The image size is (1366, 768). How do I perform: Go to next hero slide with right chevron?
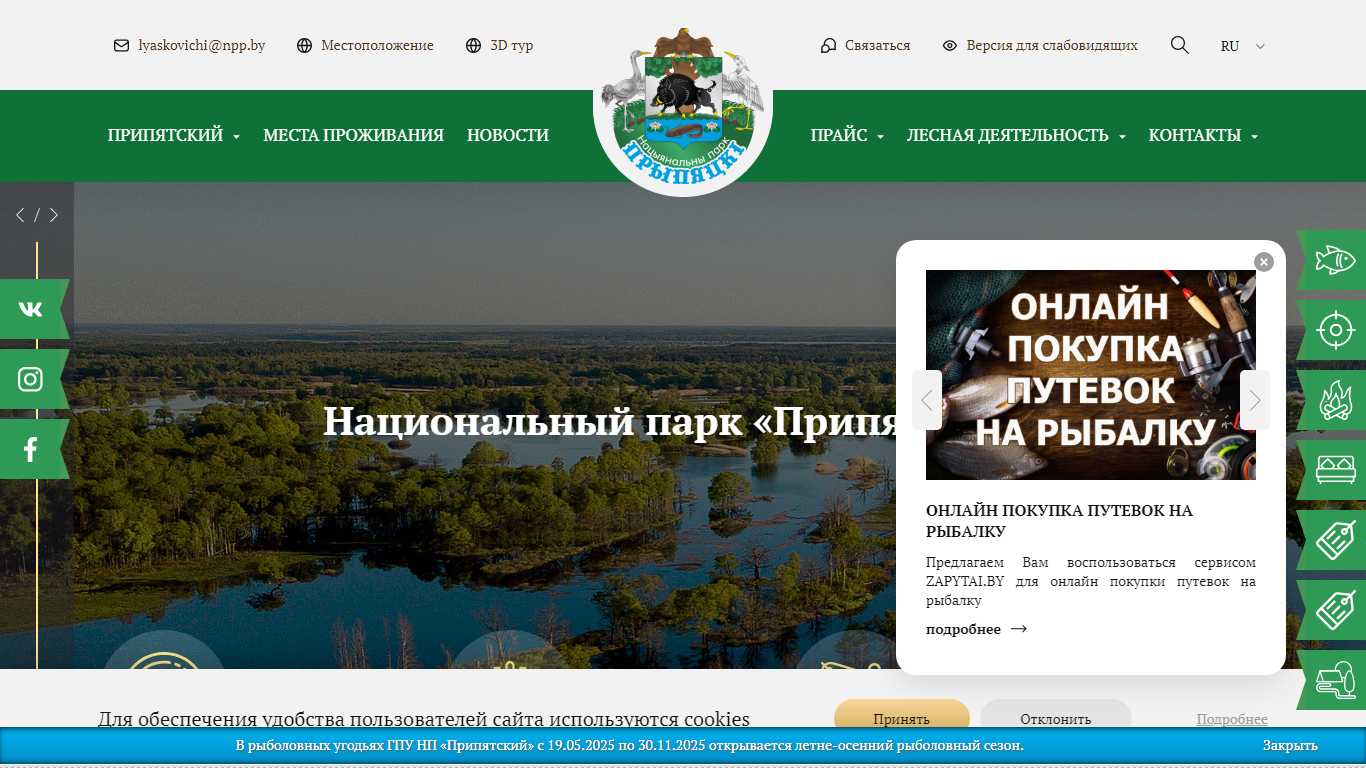coord(54,215)
